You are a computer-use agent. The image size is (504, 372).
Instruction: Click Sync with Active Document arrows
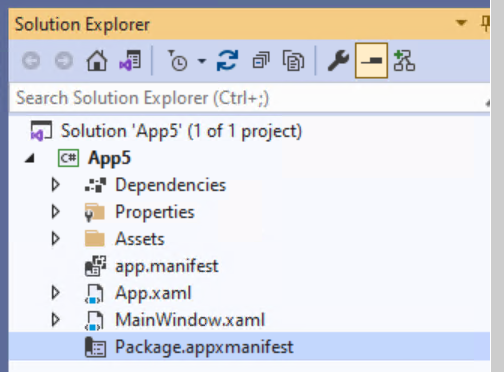(228, 61)
